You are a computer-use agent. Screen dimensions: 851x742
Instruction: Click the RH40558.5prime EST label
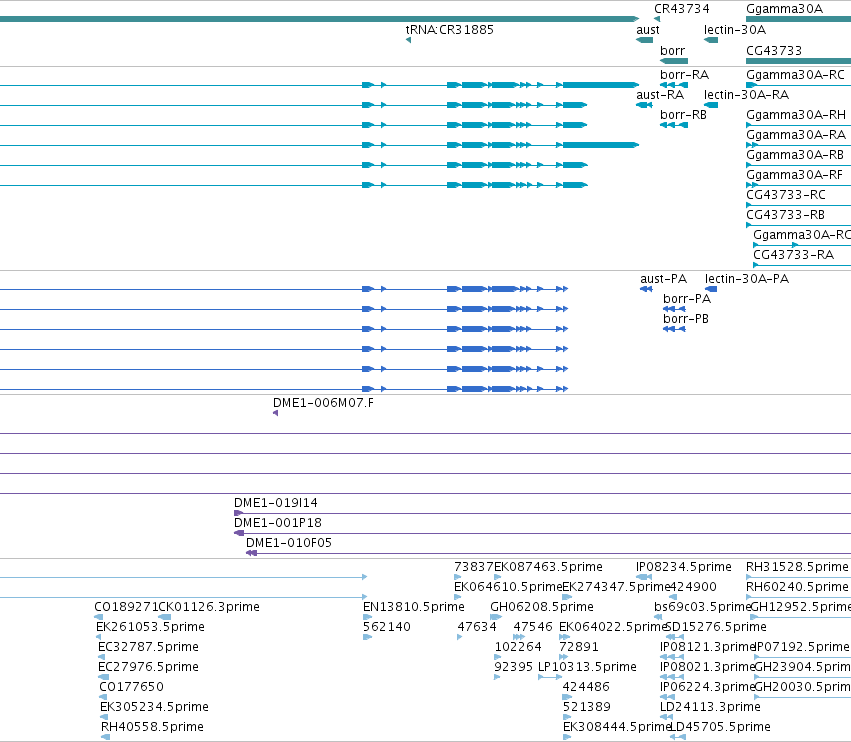(152, 727)
